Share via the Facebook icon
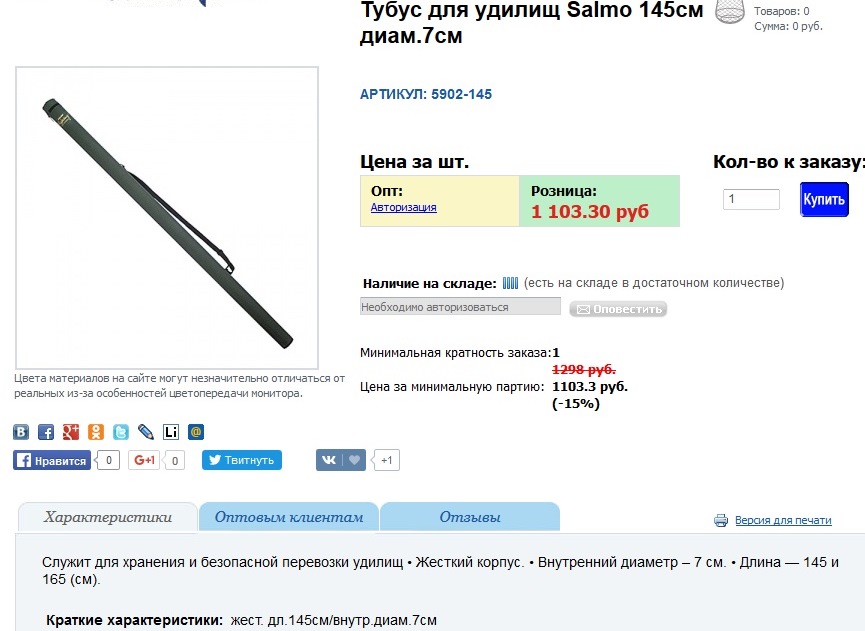865x631 pixels. coord(46,432)
